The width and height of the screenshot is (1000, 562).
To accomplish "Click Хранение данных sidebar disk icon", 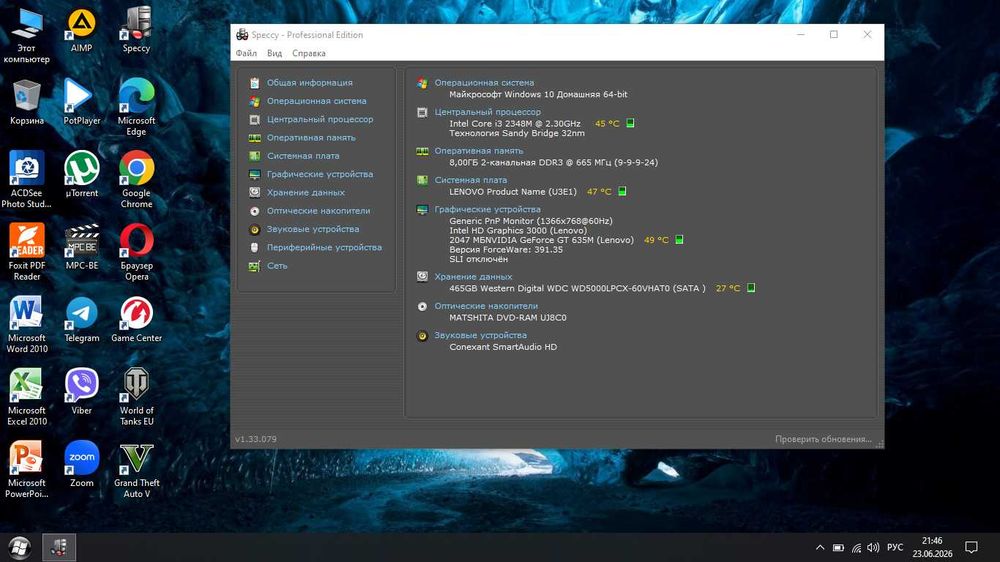I will (254, 193).
